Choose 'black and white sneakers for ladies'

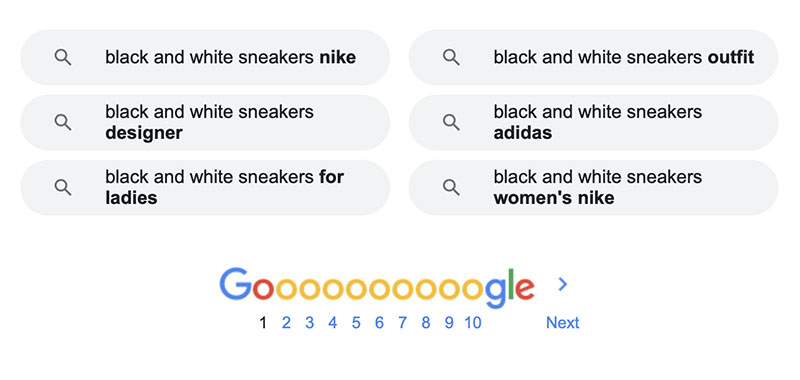point(205,187)
